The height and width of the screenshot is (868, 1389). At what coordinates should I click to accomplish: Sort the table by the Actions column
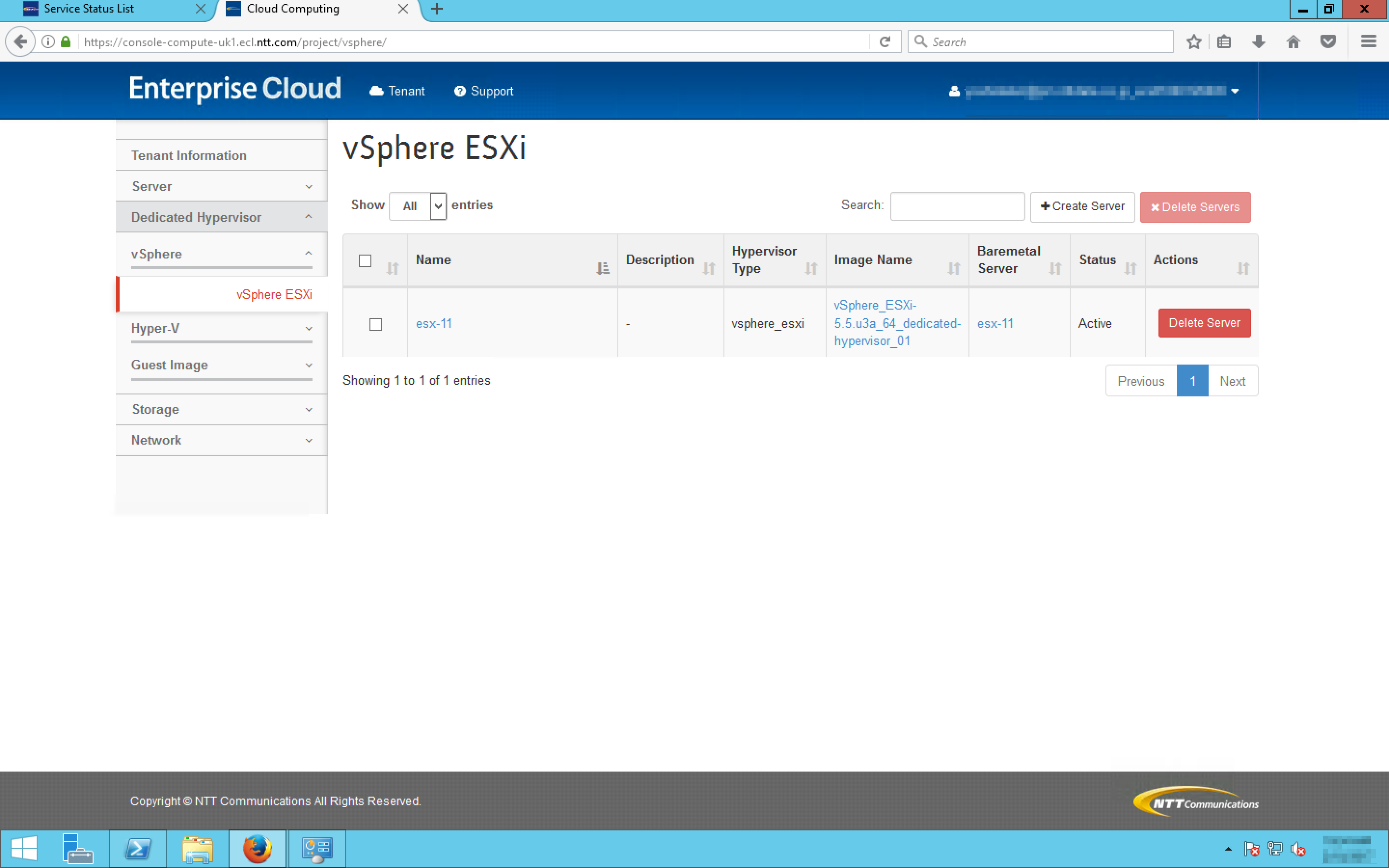click(1201, 260)
